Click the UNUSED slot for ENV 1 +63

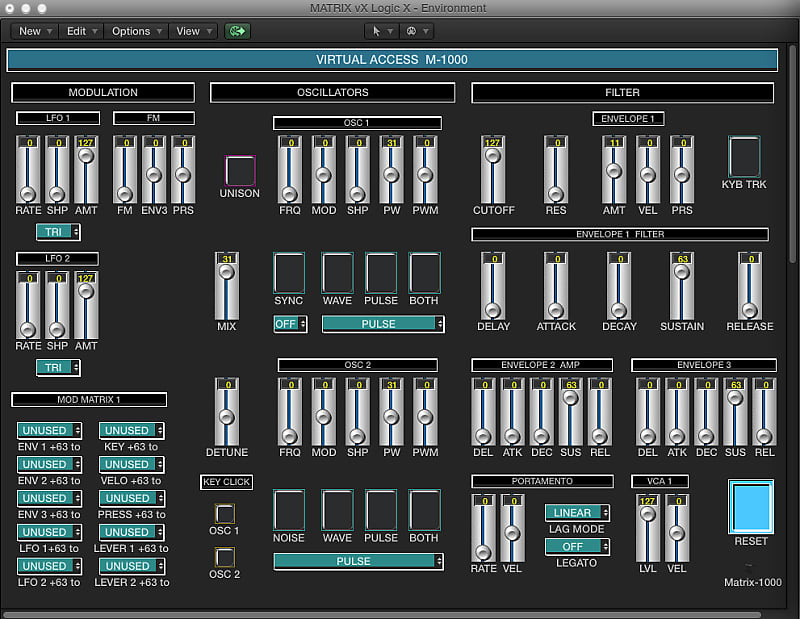pos(48,430)
